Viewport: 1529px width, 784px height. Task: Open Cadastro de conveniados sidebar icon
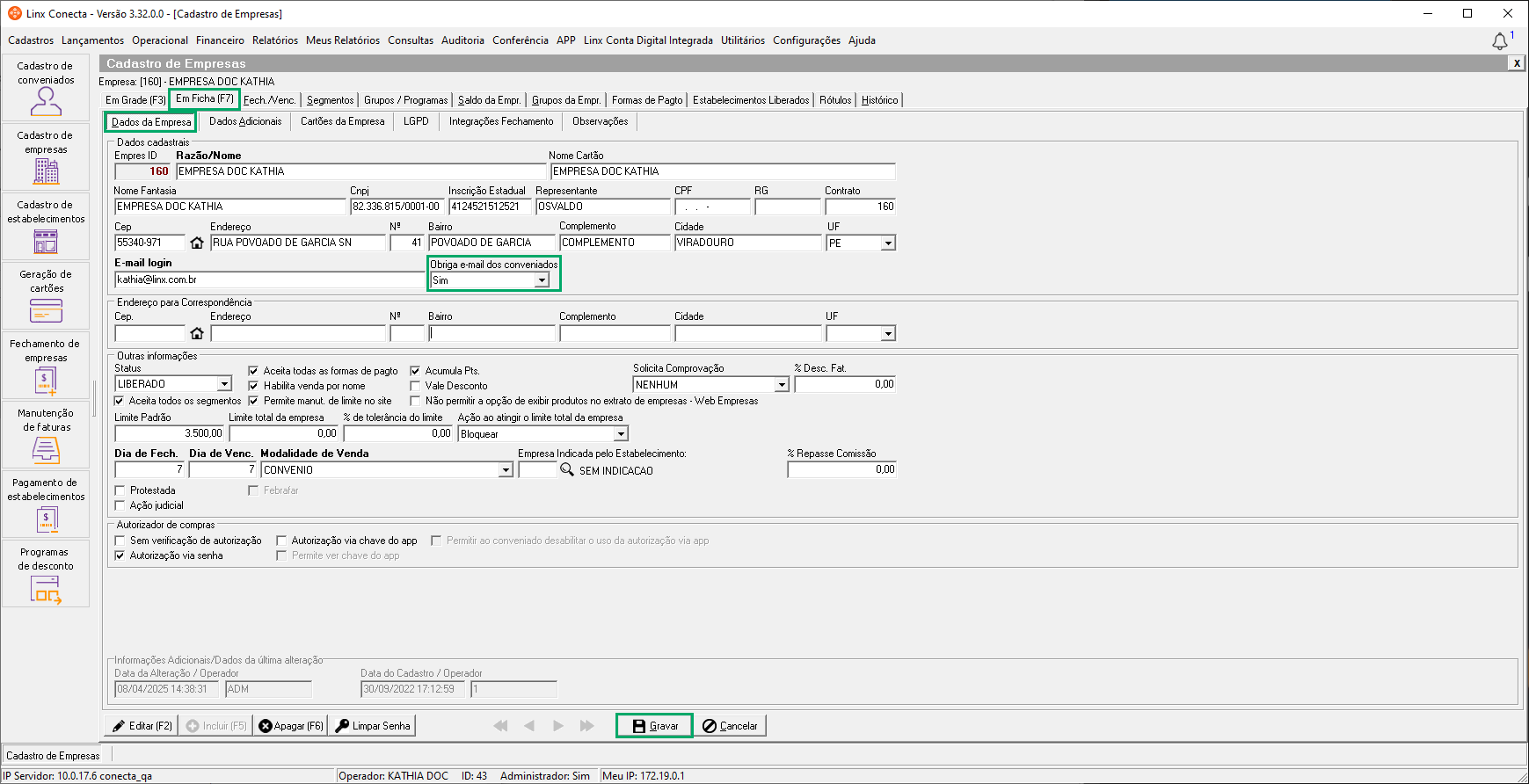click(46, 88)
